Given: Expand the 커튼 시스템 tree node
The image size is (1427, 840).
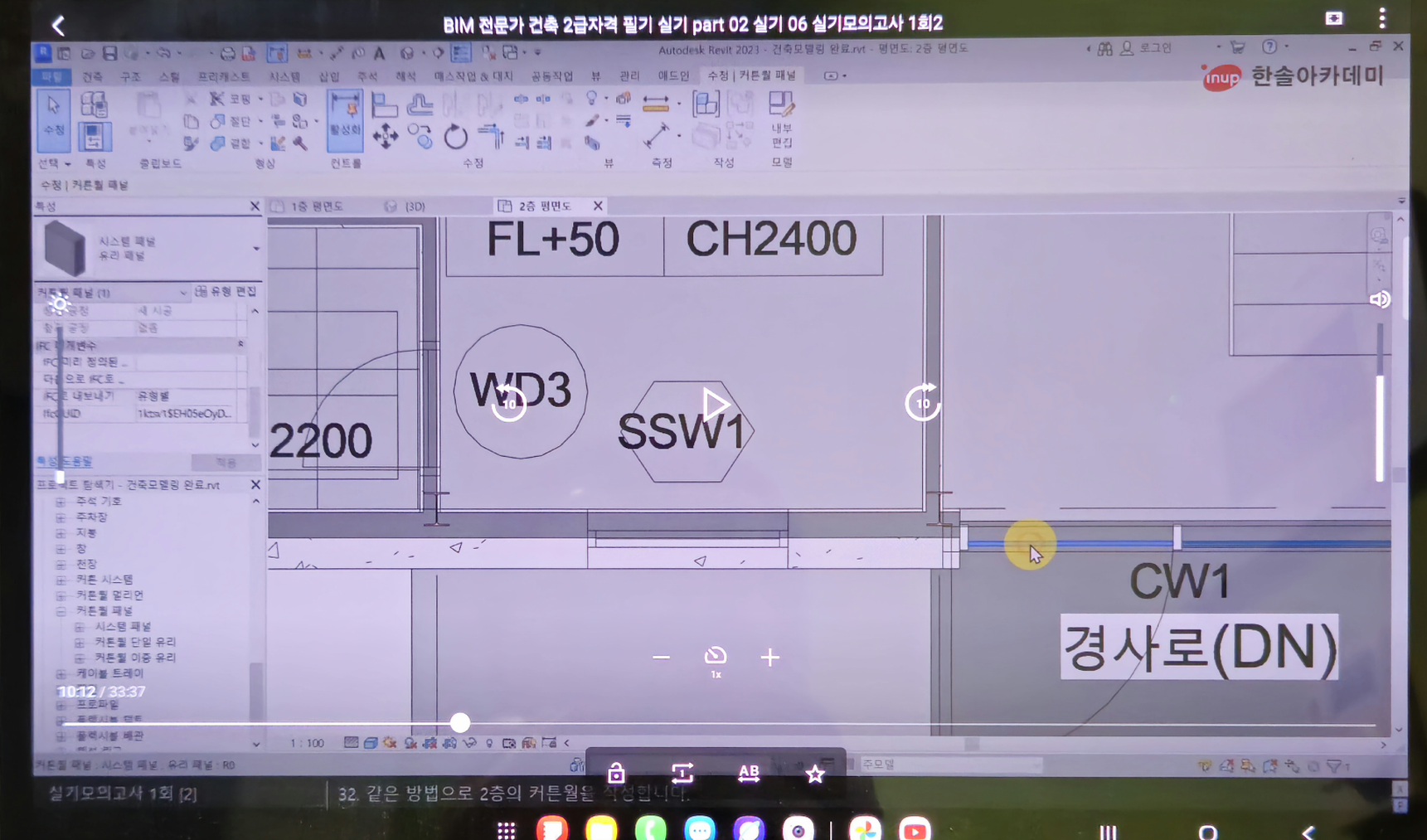Looking at the screenshot, I should 61,580.
